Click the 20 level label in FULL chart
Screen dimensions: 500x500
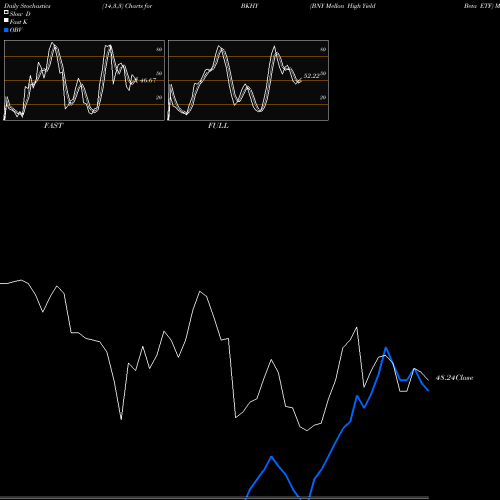coord(323,97)
